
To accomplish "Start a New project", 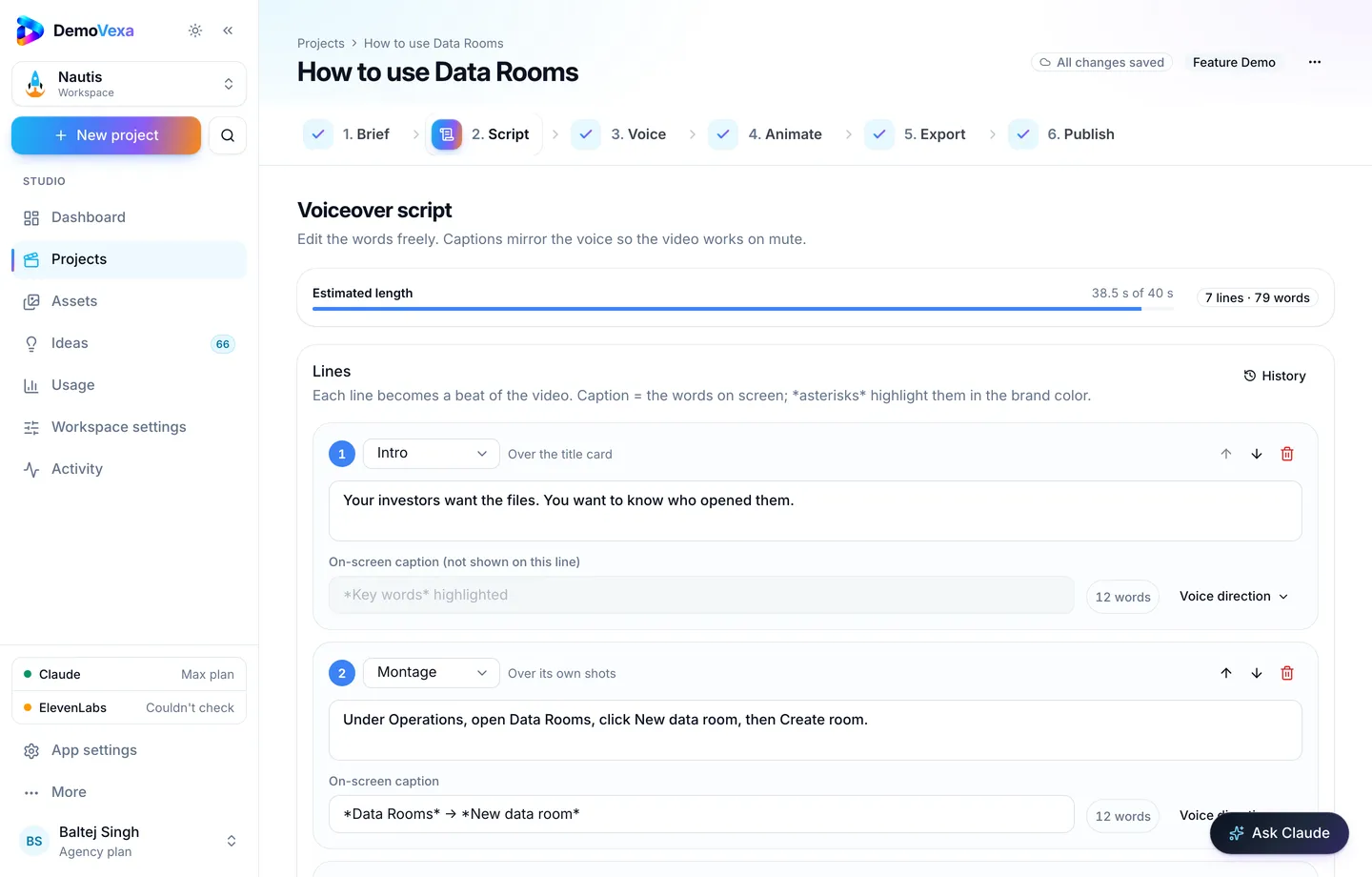I will [106, 135].
